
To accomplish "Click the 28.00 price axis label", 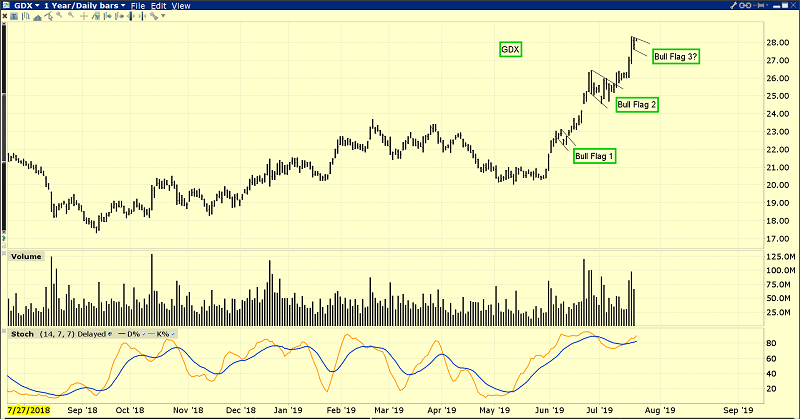I will 778,42.
